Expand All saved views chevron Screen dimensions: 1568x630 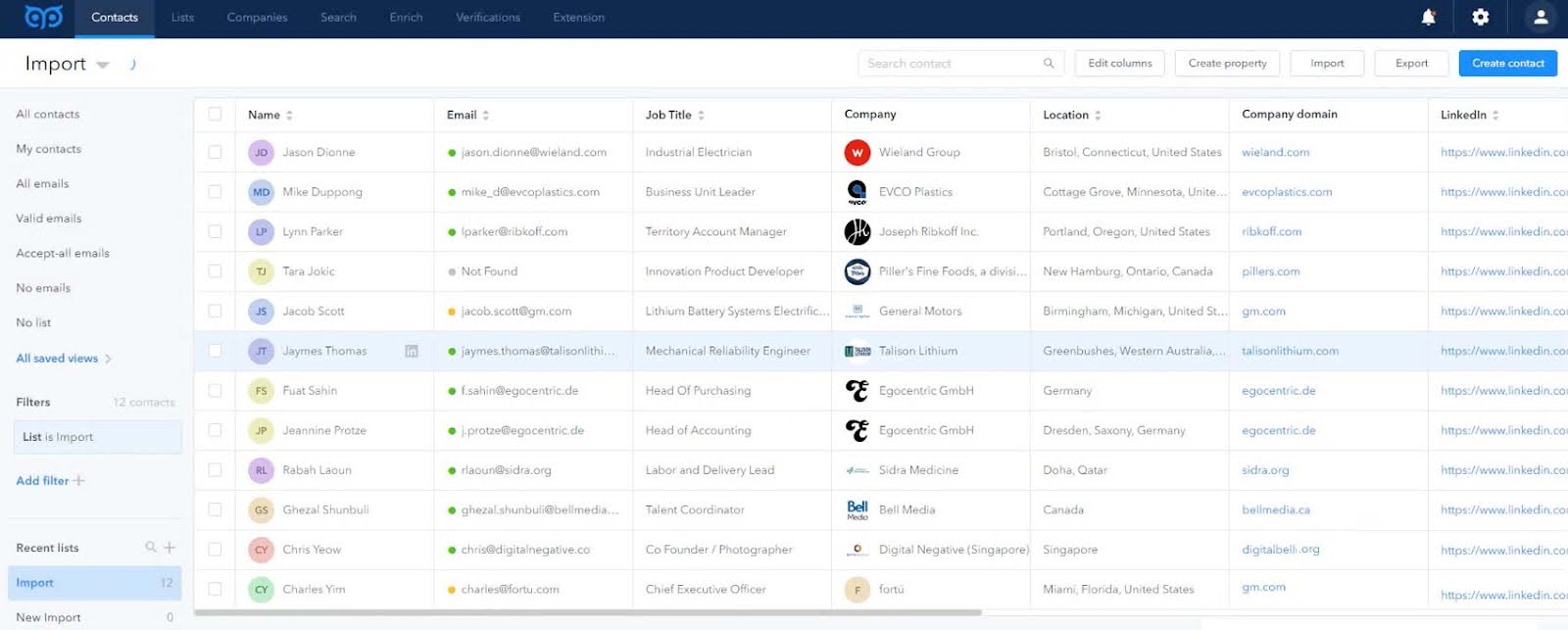click(108, 359)
